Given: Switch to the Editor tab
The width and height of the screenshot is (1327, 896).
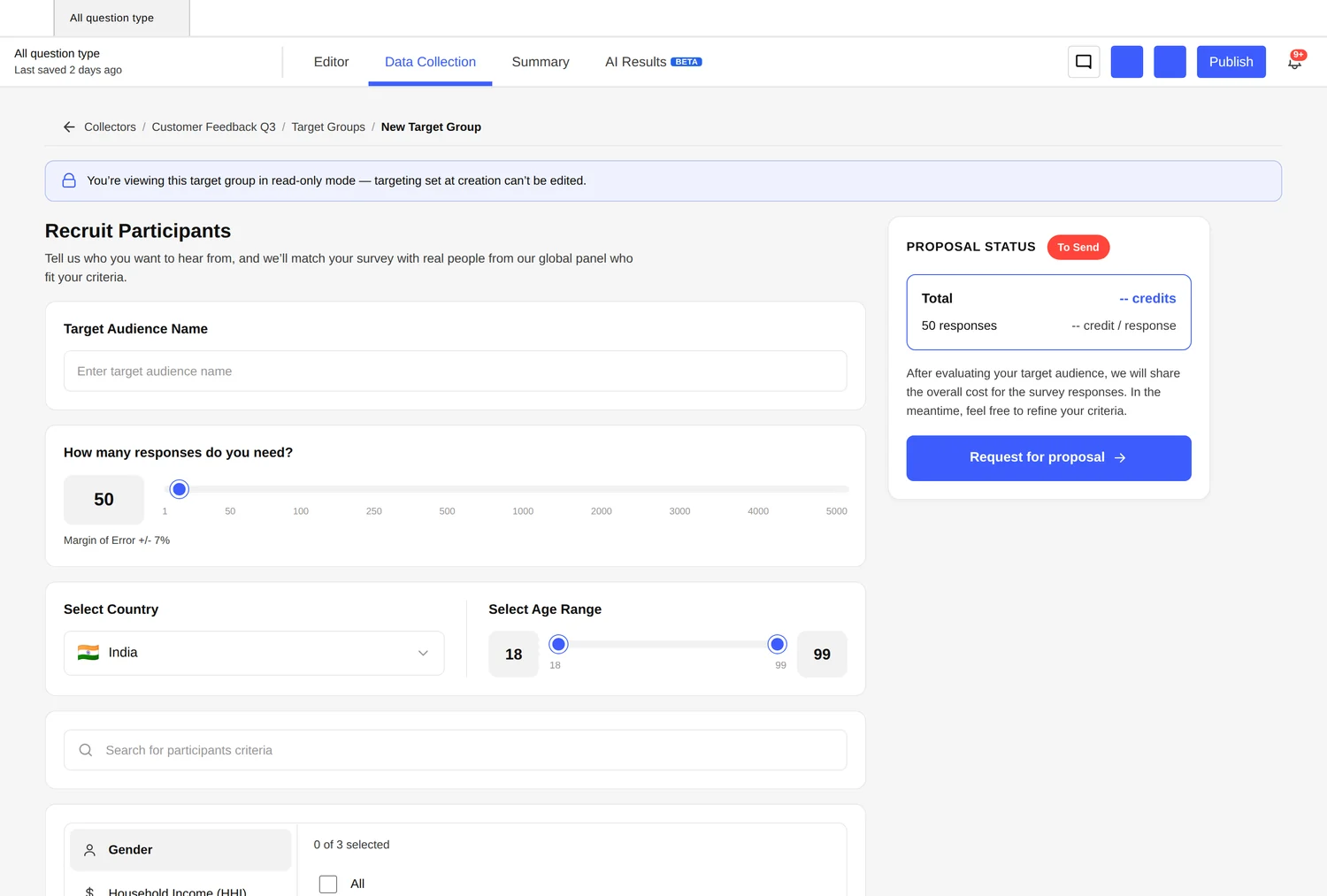Looking at the screenshot, I should [x=331, y=62].
